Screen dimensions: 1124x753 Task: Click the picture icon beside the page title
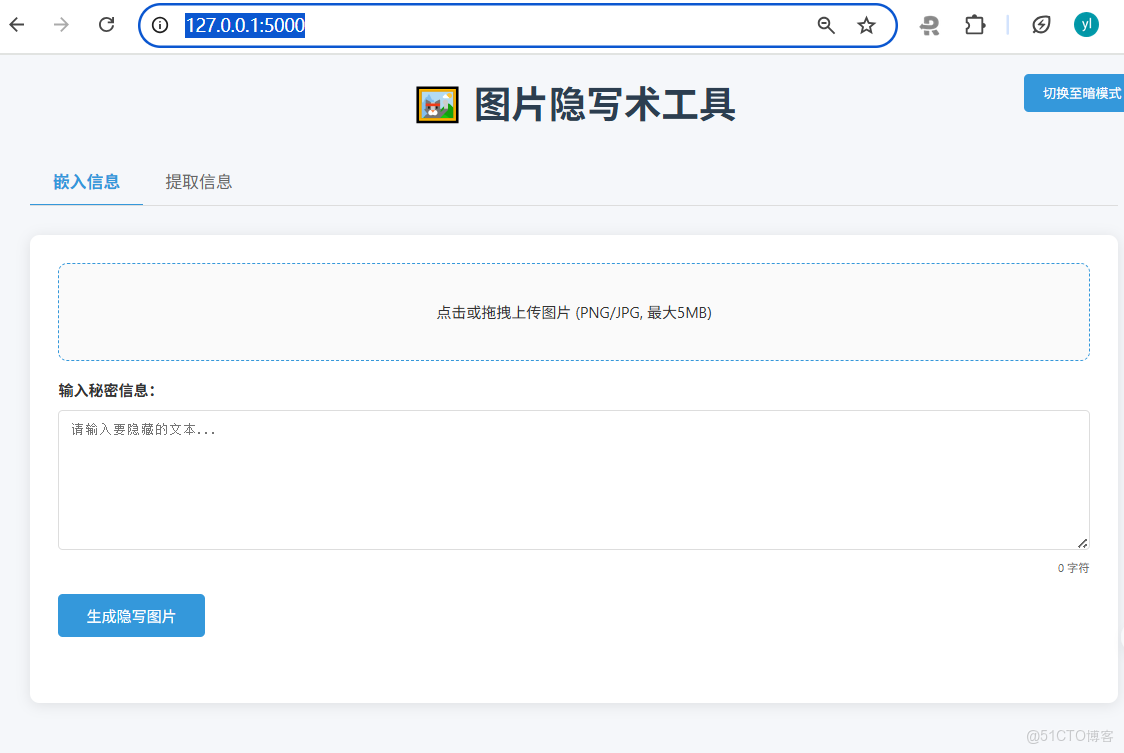(x=436, y=104)
